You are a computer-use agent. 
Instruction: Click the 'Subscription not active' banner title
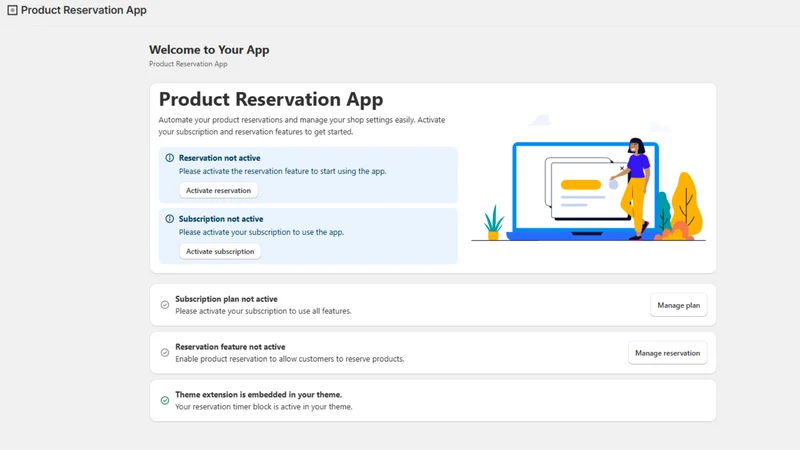221,219
